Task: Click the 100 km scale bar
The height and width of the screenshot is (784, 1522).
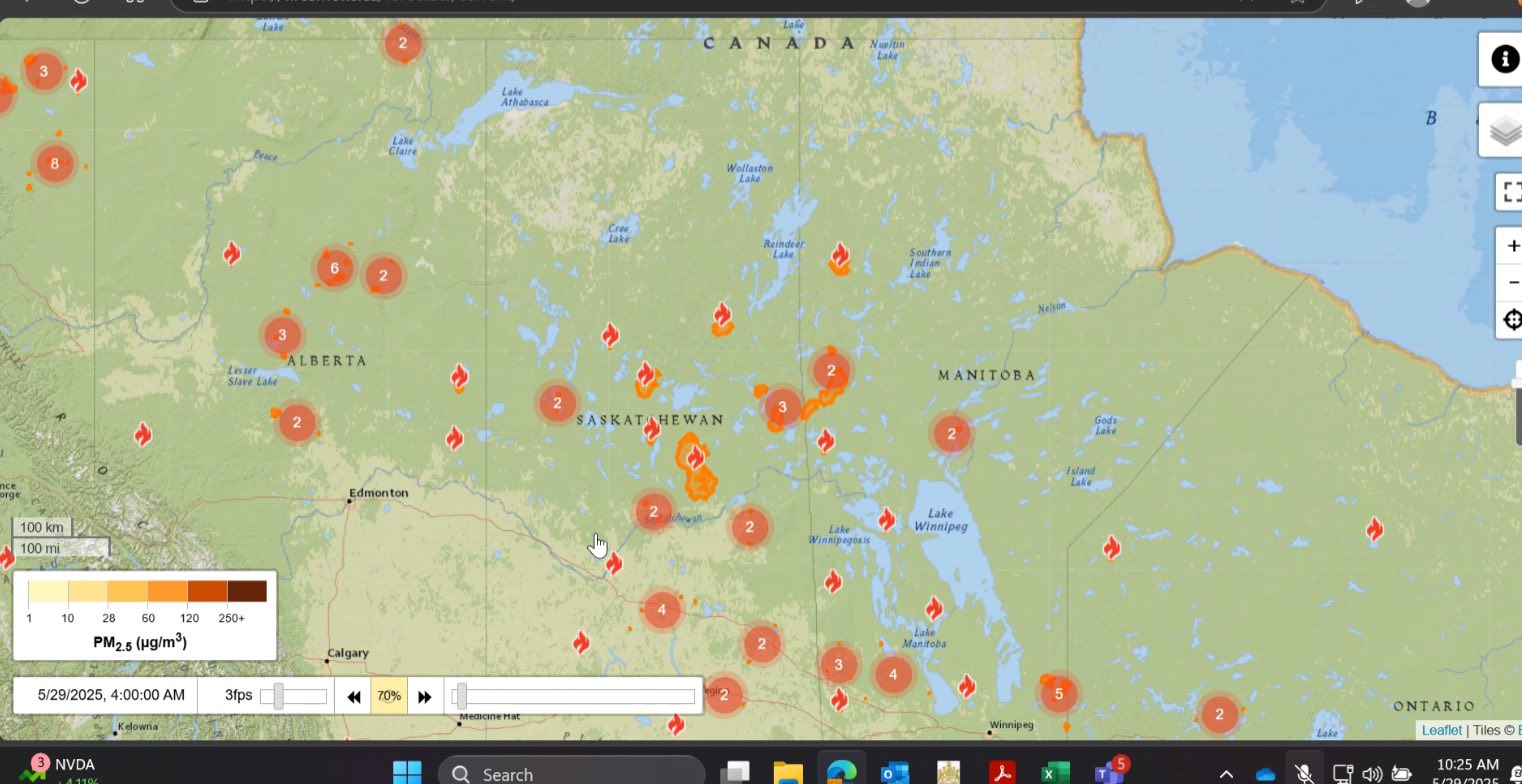Action: point(41,527)
